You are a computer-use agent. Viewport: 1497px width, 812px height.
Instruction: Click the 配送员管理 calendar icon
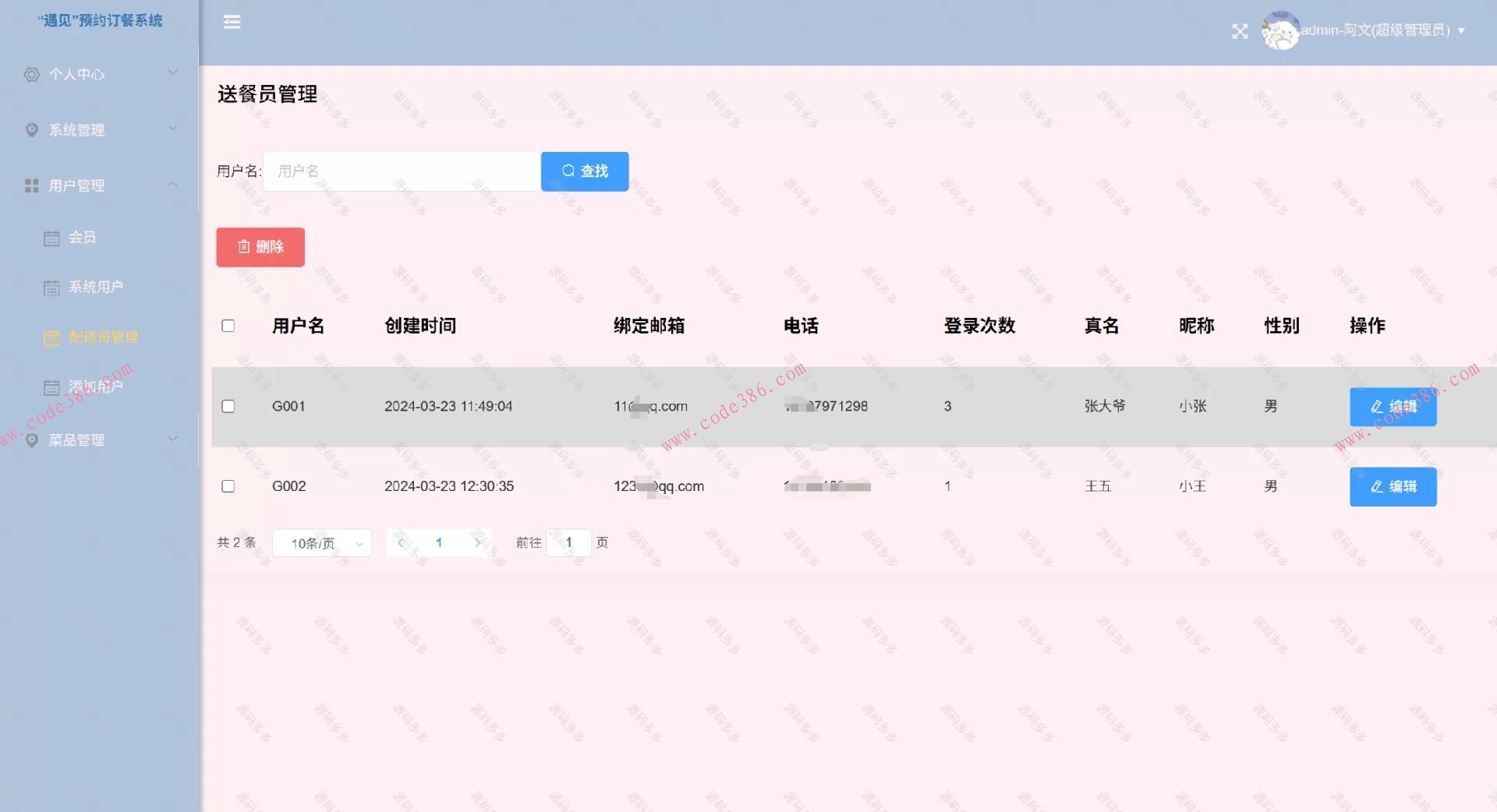(51, 337)
